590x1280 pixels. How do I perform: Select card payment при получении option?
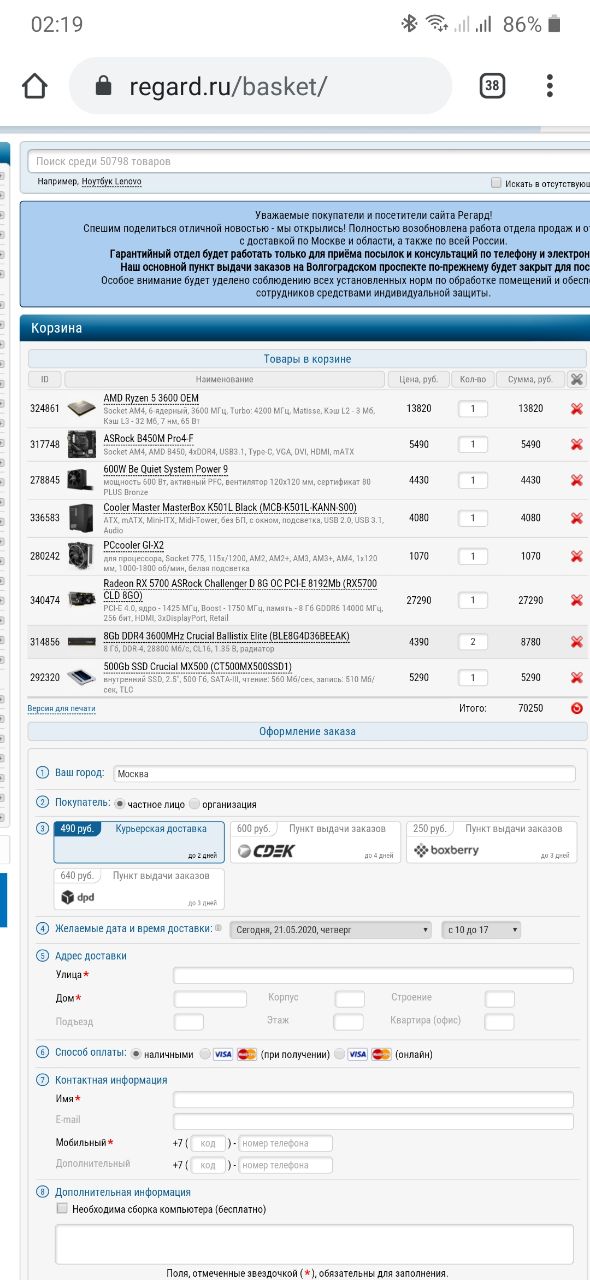pyautogui.click(x=205, y=1053)
